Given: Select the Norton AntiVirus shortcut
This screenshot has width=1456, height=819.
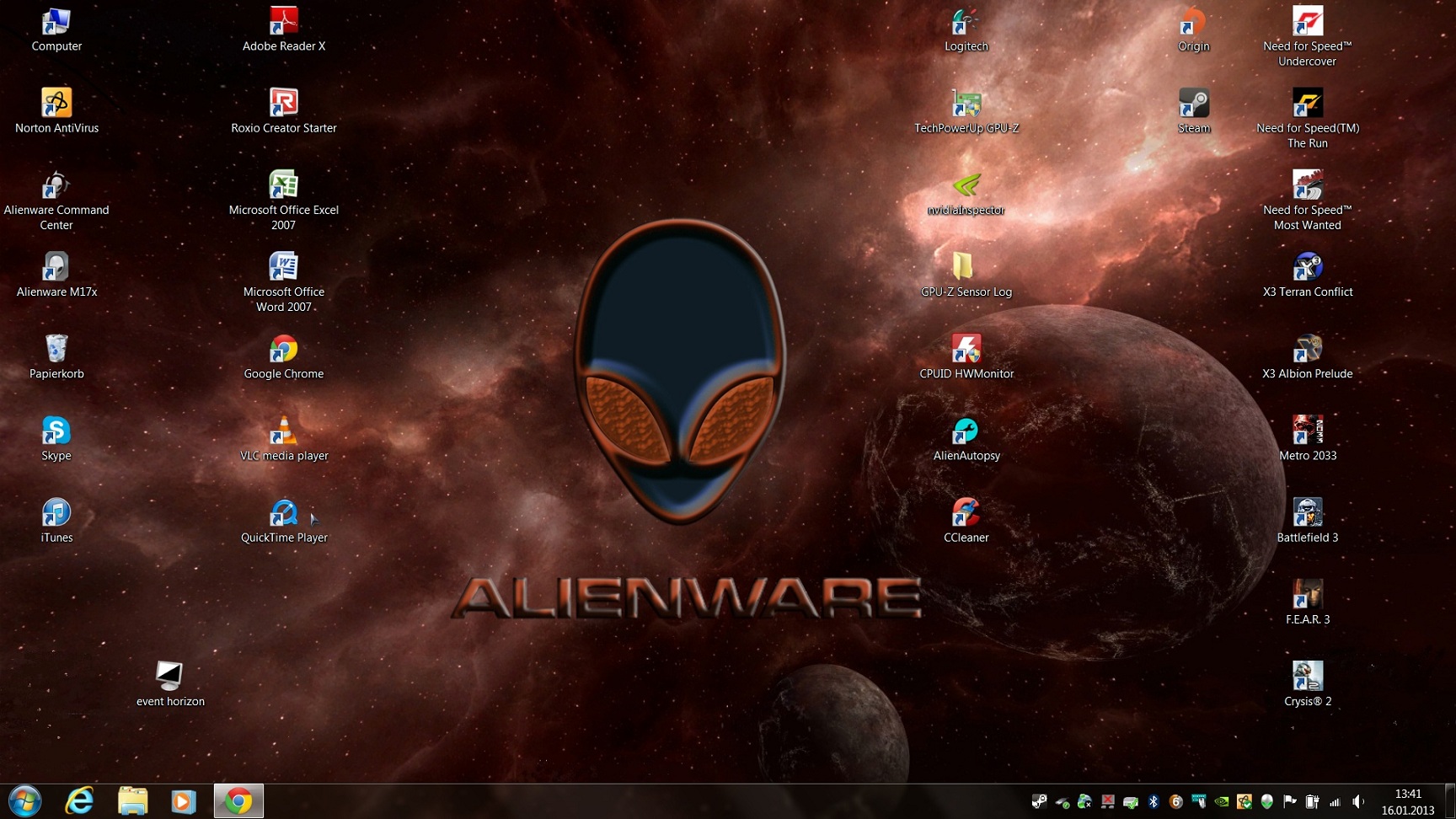Looking at the screenshot, I should [x=56, y=110].
